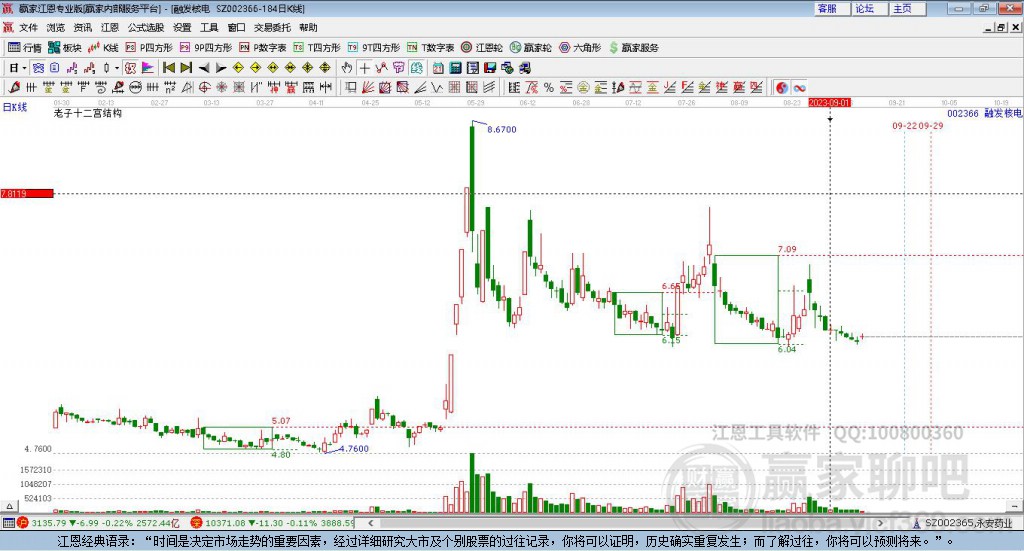
Task: Toggle the colored flag chart icon
Action: pyautogui.click(x=148, y=68)
